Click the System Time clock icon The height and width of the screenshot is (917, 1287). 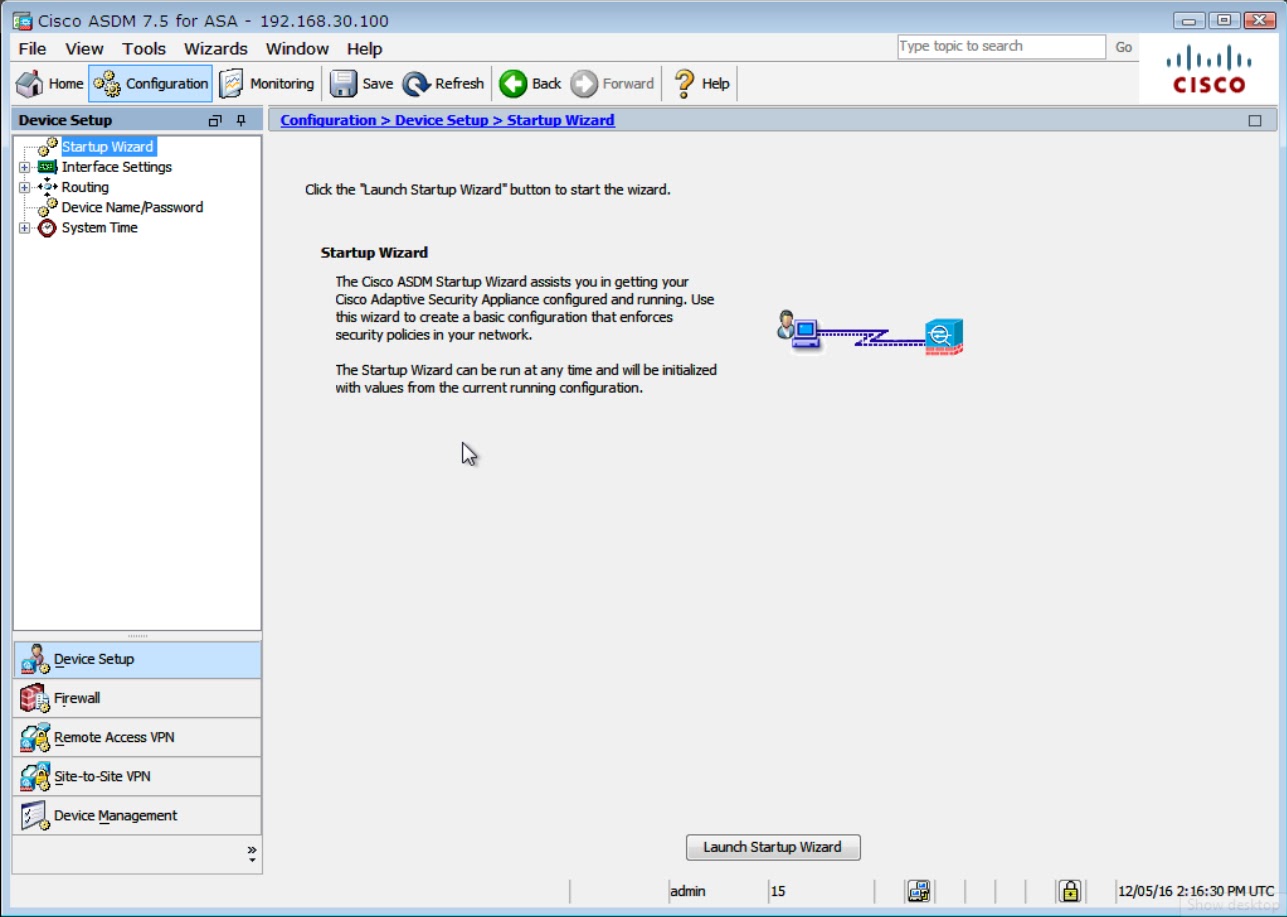coord(47,228)
